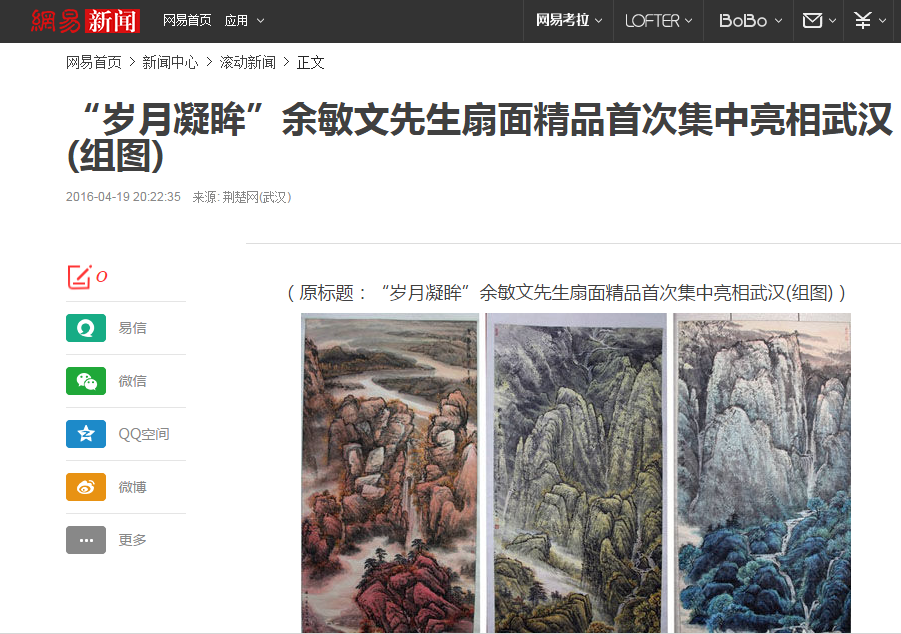Open the red mountain landscape painting
This screenshot has width=901, height=634.
click(x=390, y=473)
